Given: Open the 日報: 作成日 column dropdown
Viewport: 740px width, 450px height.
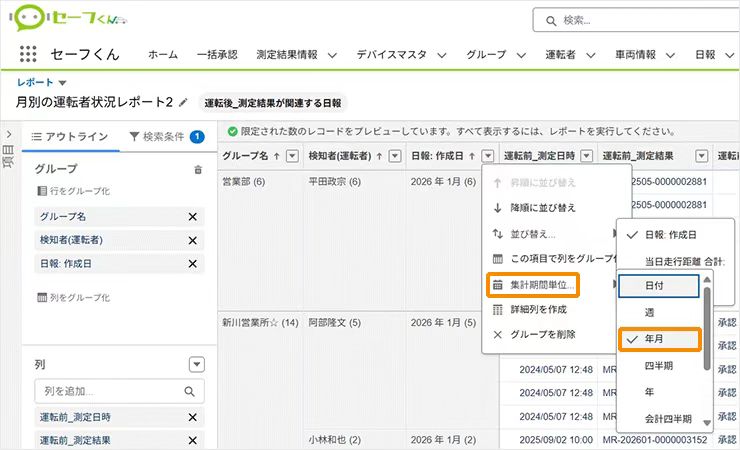Looking at the screenshot, I should [x=488, y=156].
